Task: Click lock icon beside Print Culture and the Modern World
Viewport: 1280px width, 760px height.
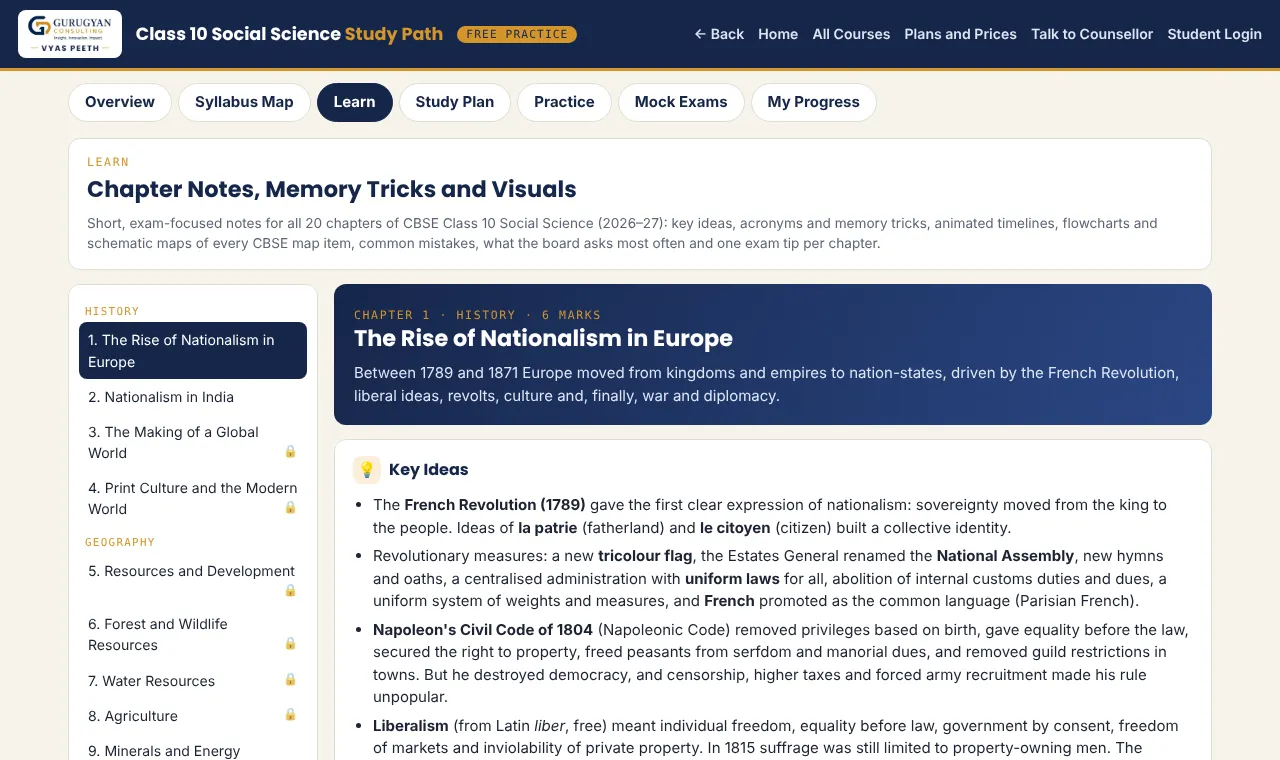Action: 290,507
